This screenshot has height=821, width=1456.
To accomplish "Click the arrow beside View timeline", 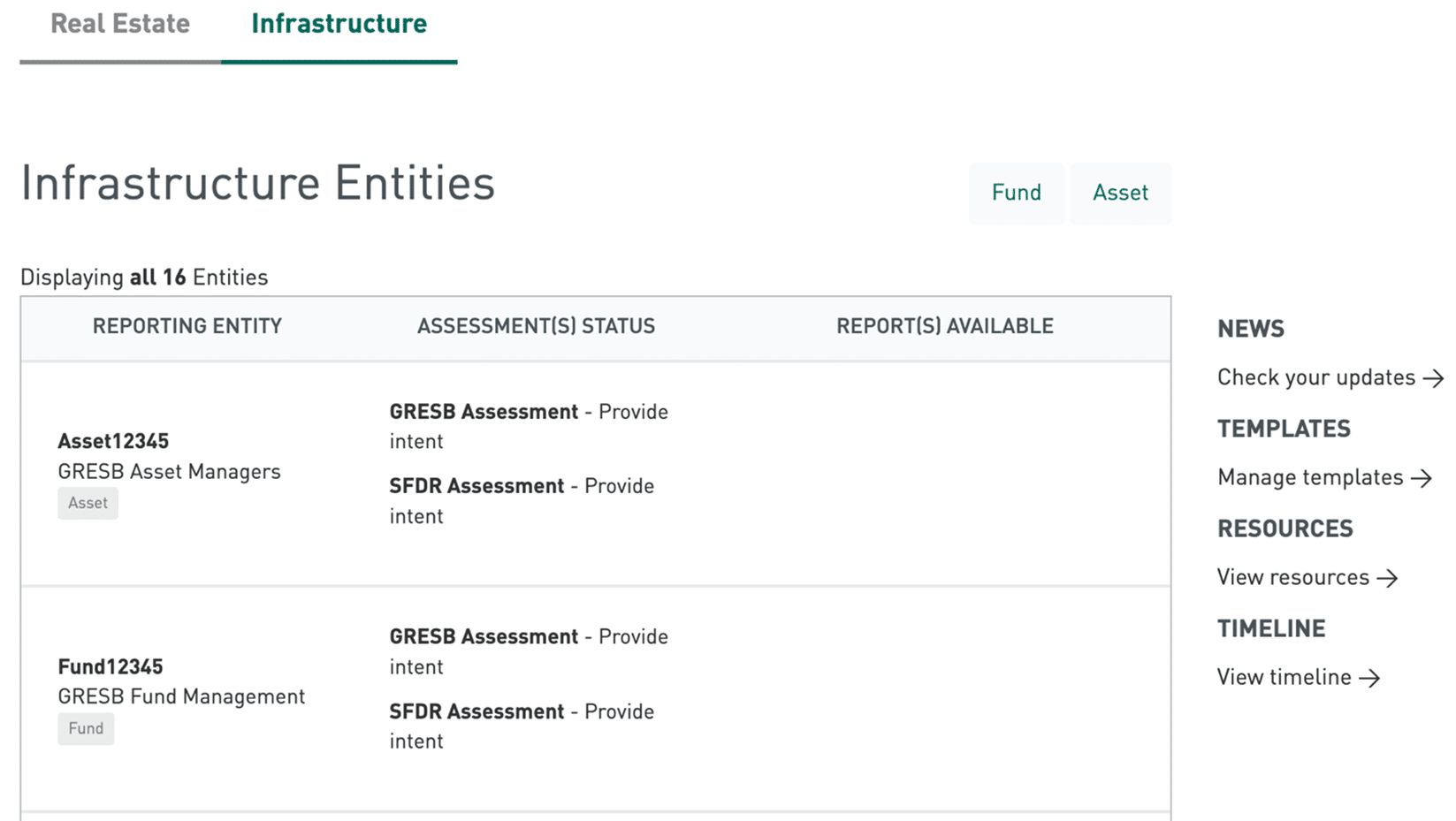I will (1369, 678).
